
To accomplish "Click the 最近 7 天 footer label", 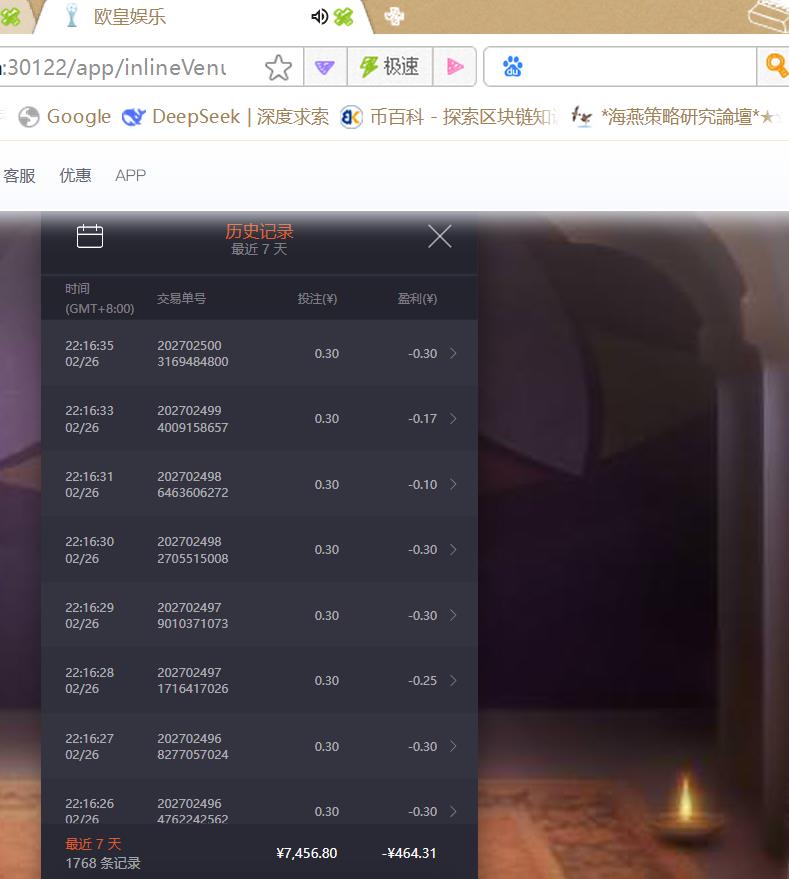I will point(93,844).
